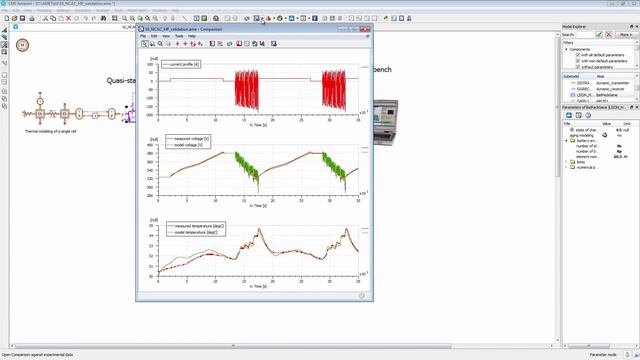Click the laptop image on the sketch

click(385, 122)
